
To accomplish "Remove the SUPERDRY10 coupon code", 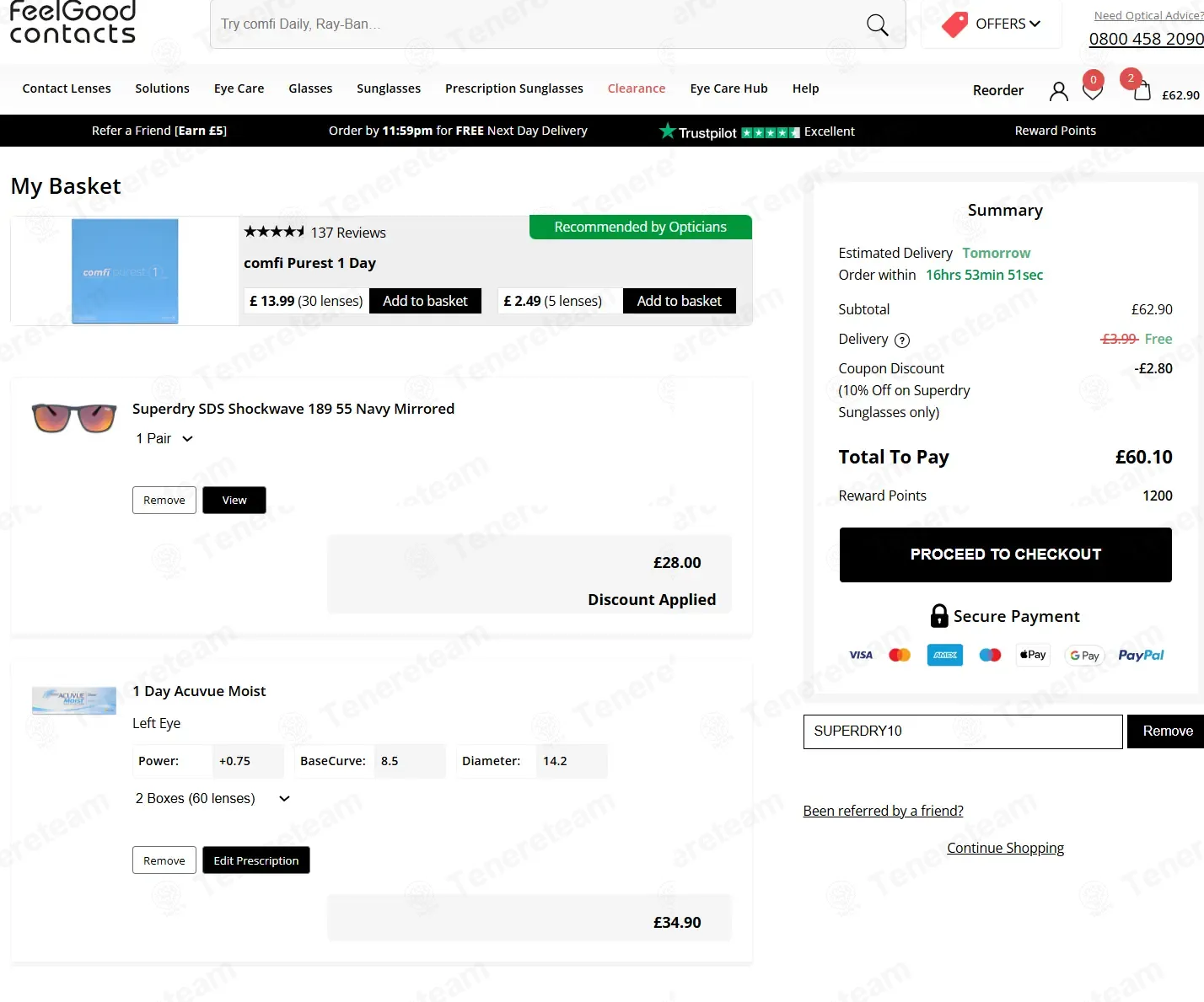I will click(x=1168, y=731).
